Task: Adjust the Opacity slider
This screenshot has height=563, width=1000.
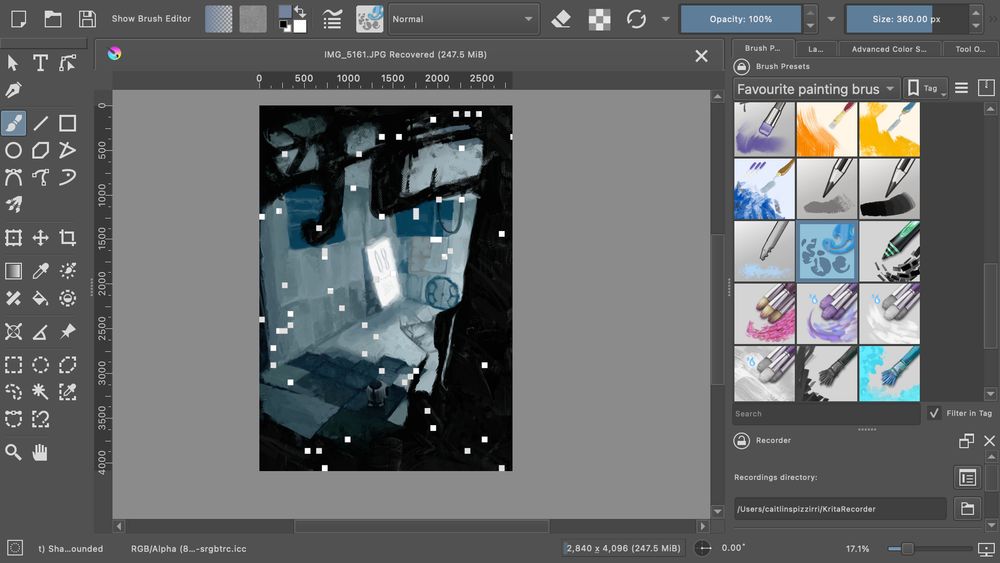Action: pyautogui.click(x=740, y=19)
